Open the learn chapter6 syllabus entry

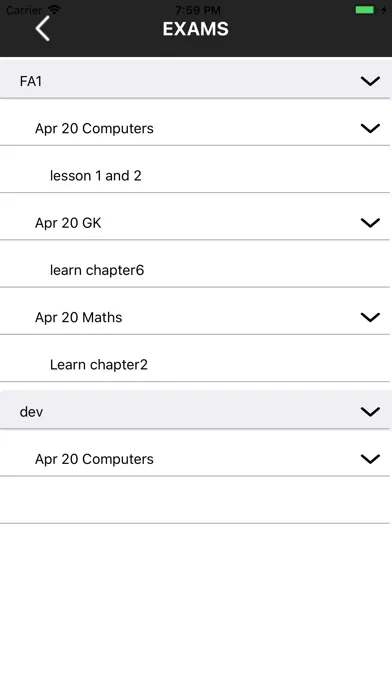click(97, 270)
